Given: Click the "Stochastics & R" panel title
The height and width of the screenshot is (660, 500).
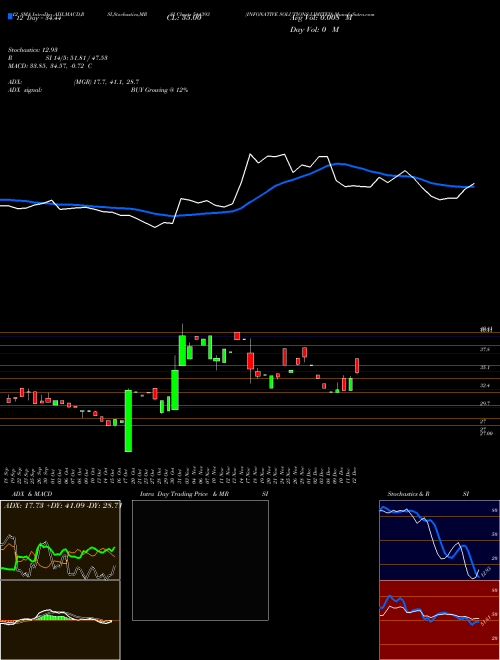Looking at the screenshot, I should (x=408, y=494).
